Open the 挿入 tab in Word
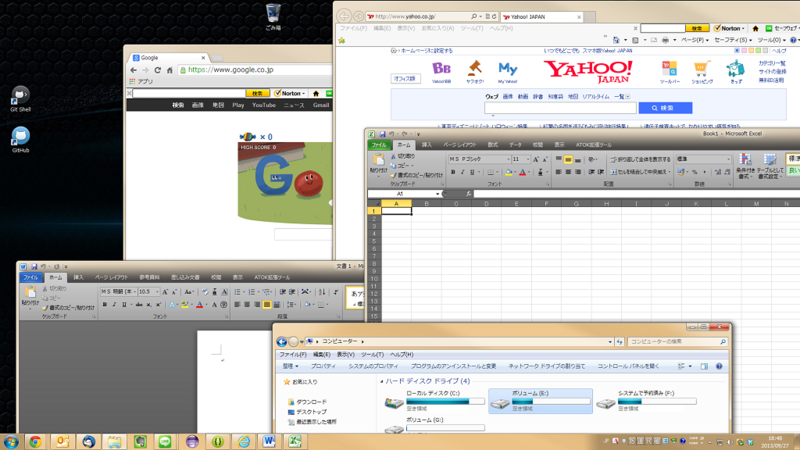The height and width of the screenshot is (450, 800). pyautogui.click(x=78, y=278)
